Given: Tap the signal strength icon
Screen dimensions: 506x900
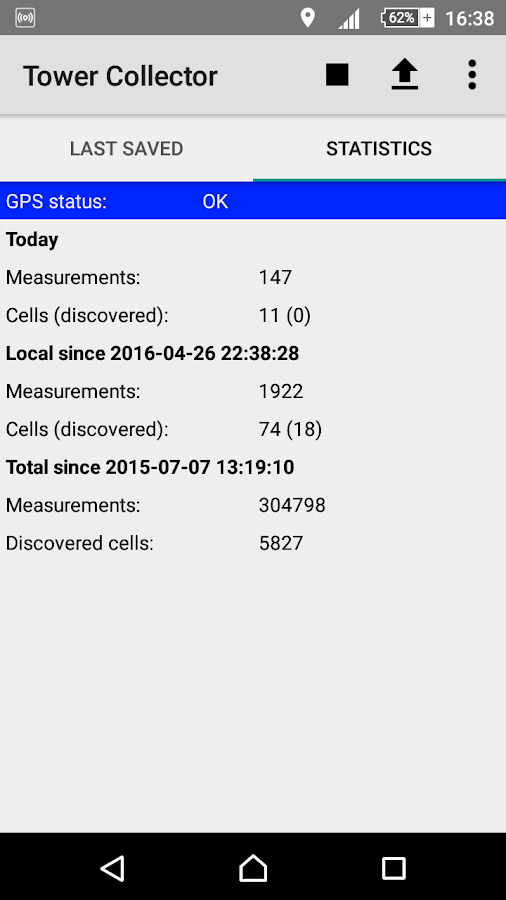Looking at the screenshot, I should click(x=349, y=18).
